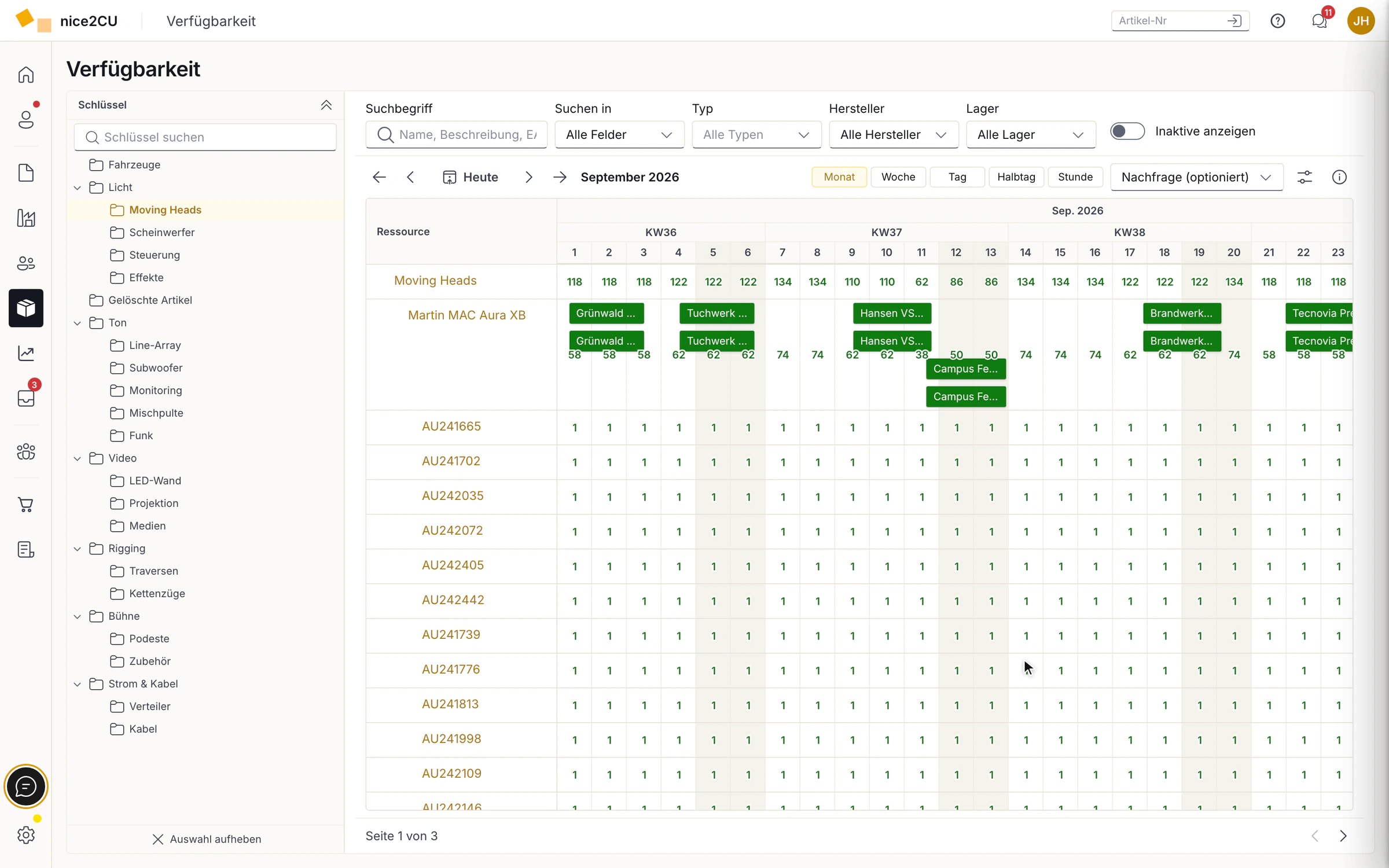The height and width of the screenshot is (868, 1389).
Task: Toggle the Inaktive anzeigen switch
Action: (1127, 131)
